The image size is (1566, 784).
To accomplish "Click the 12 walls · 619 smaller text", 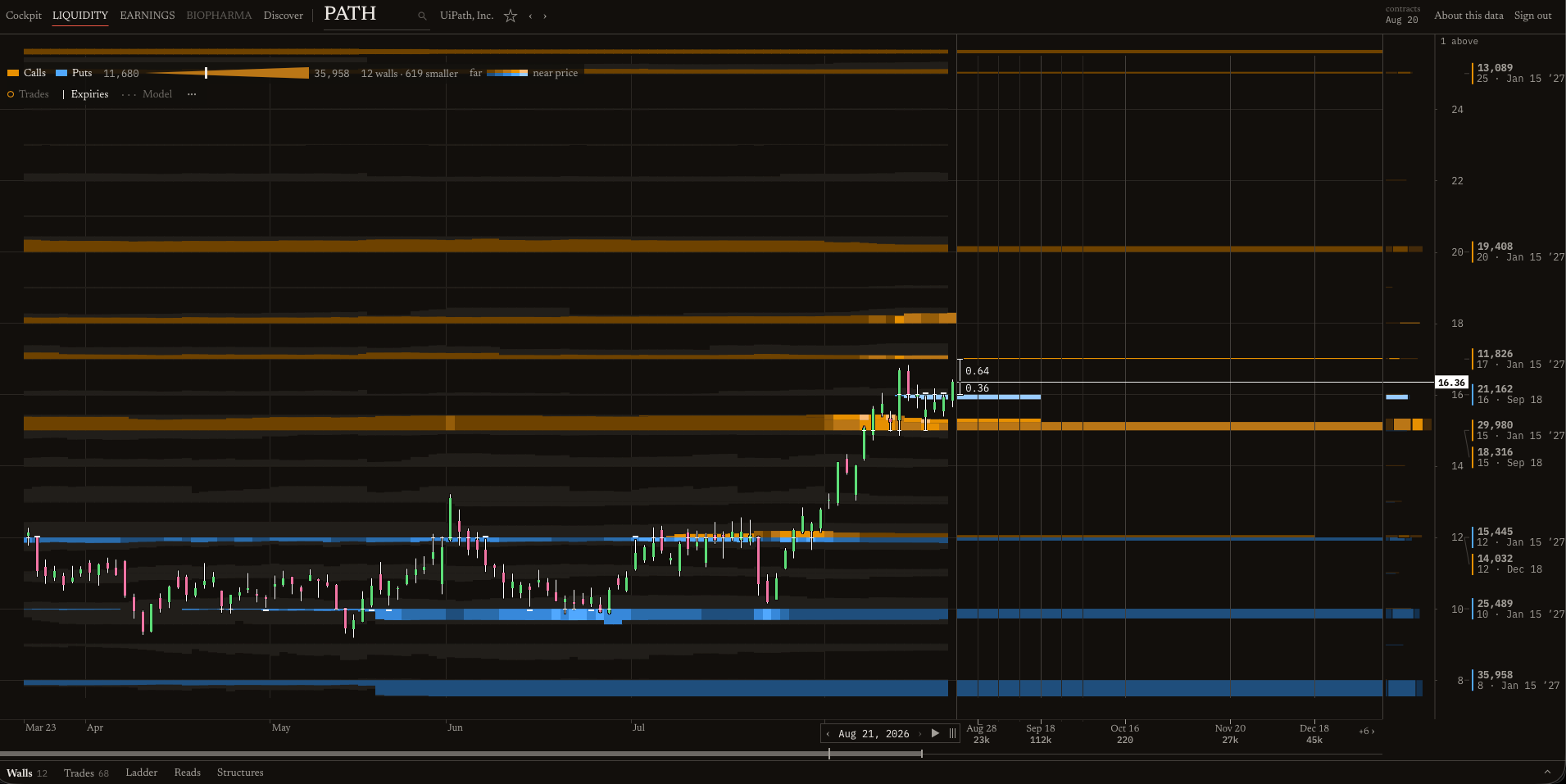I will 410,73.
